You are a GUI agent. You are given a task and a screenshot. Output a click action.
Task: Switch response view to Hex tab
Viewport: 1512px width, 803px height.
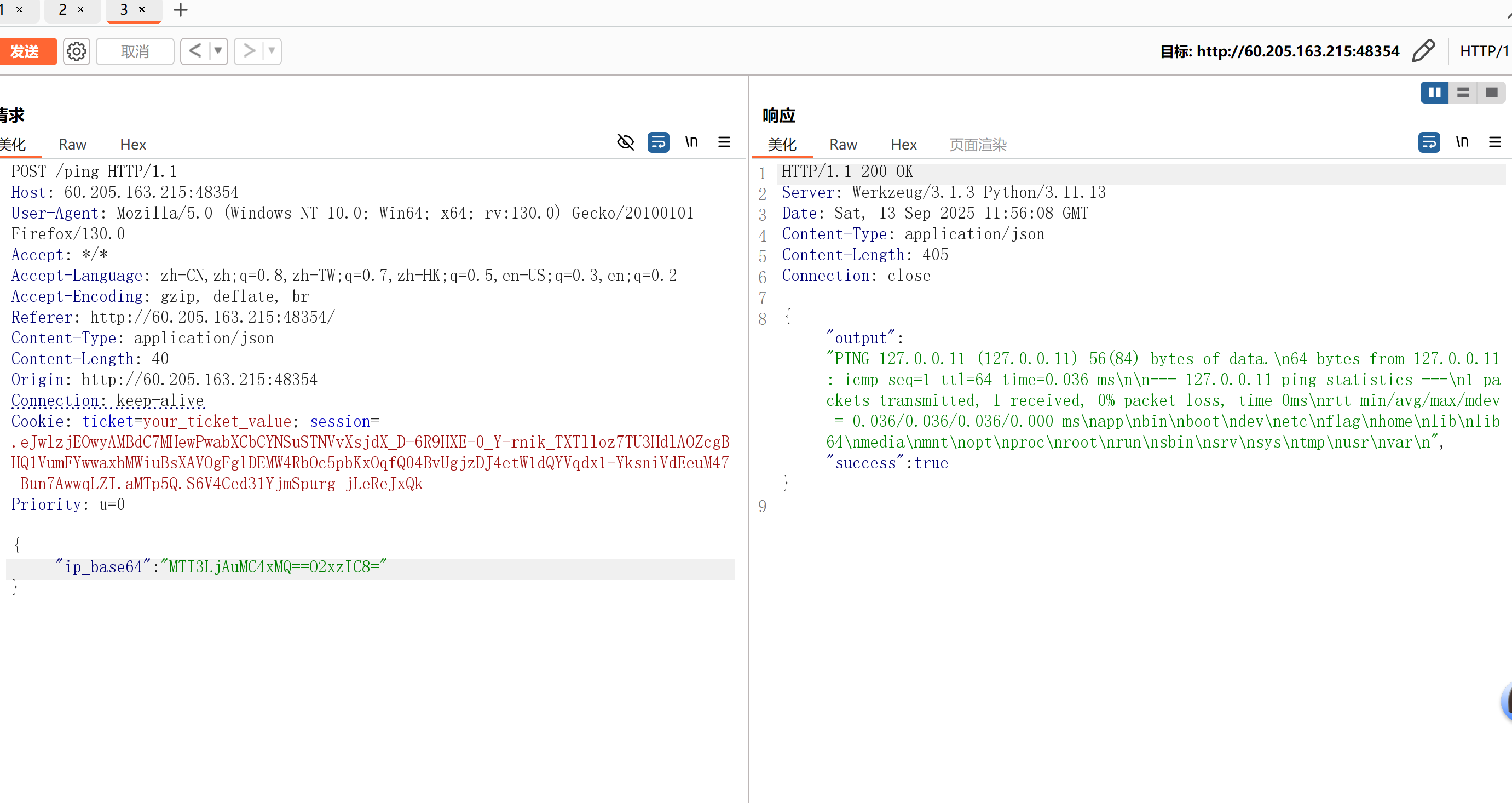(903, 145)
